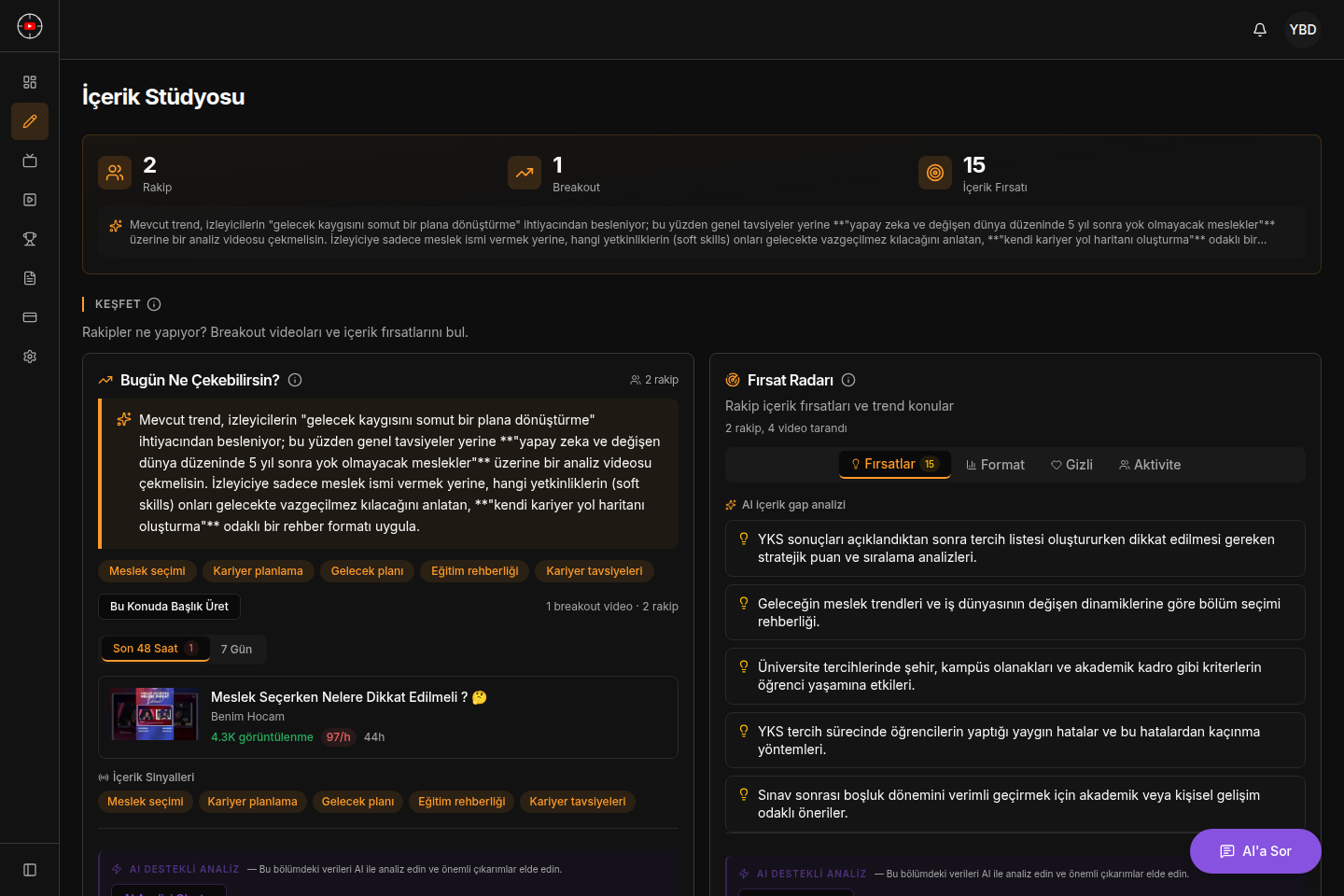Open the YBD user avatar menu
The height and width of the screenshot is (896, 1344).
pos(1303,30)
